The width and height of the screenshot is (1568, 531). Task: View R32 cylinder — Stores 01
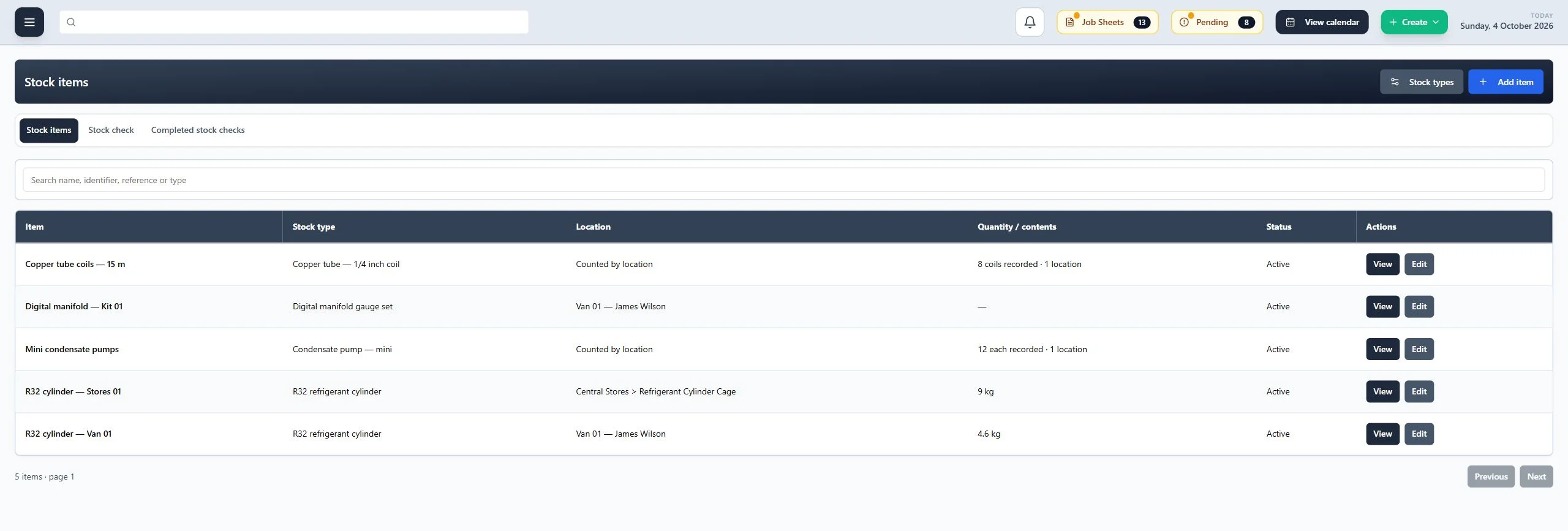tap(1382, 392)
